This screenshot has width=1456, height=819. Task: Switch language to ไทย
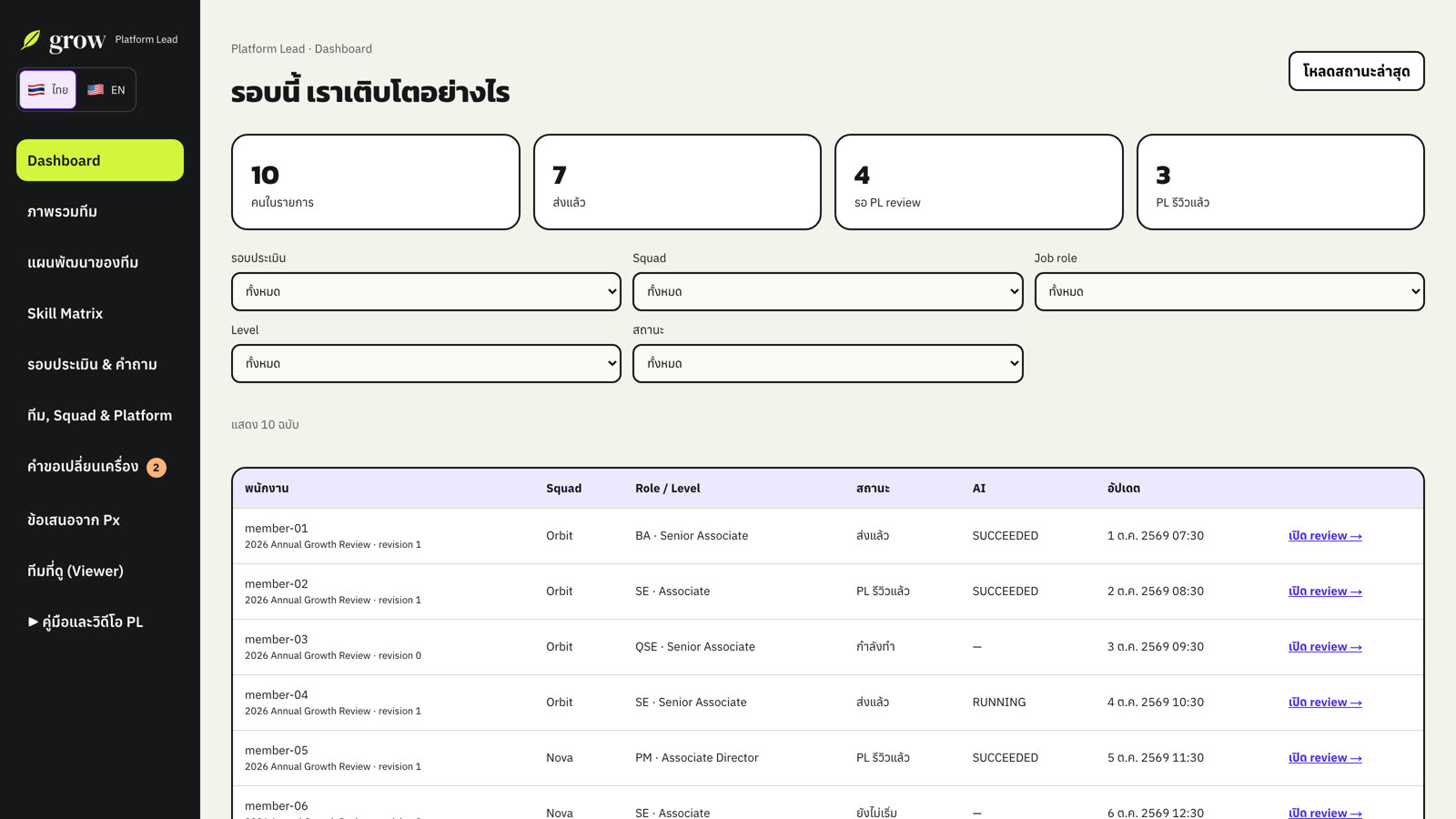48,89
